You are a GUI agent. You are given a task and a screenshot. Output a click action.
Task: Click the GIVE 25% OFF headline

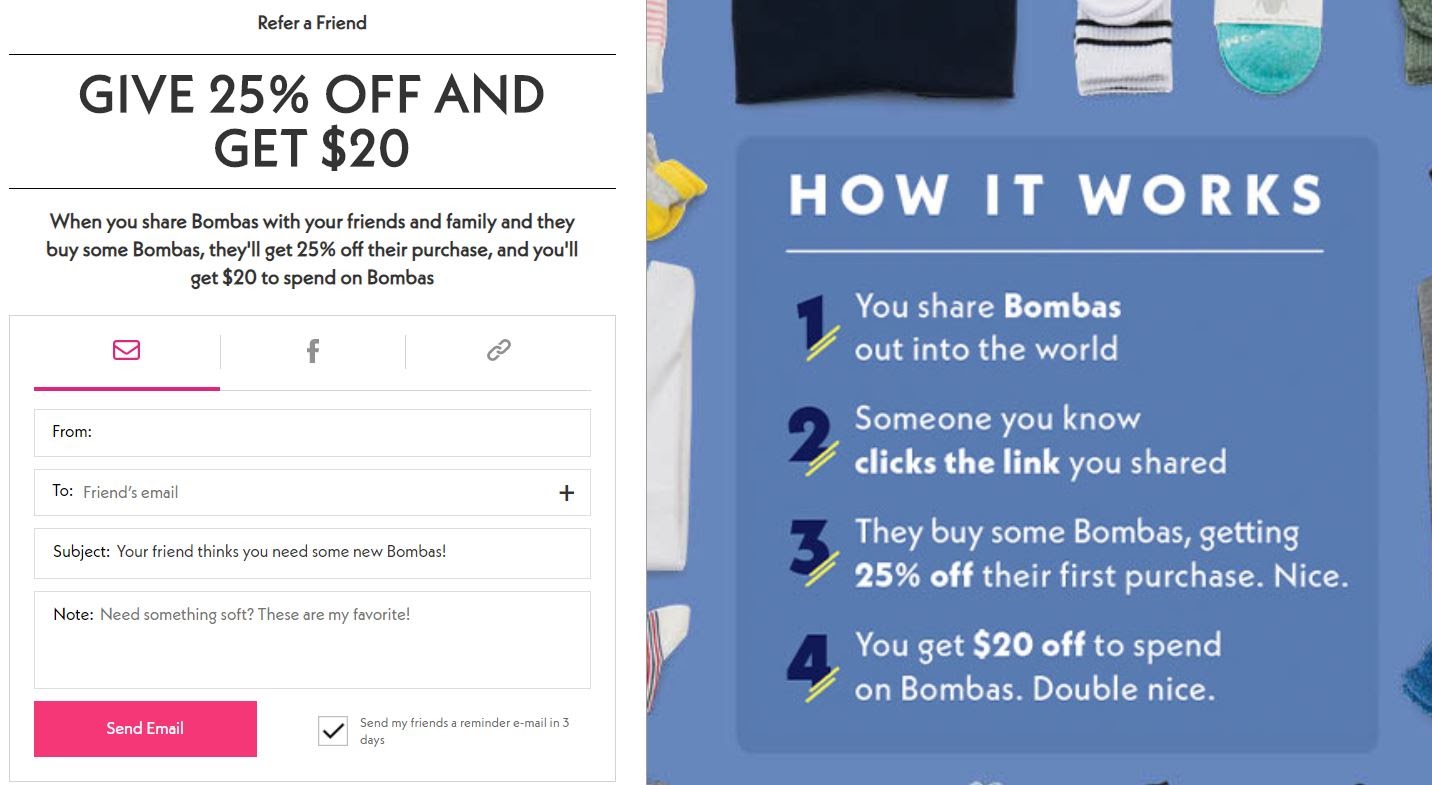click(x=312, y=122)
